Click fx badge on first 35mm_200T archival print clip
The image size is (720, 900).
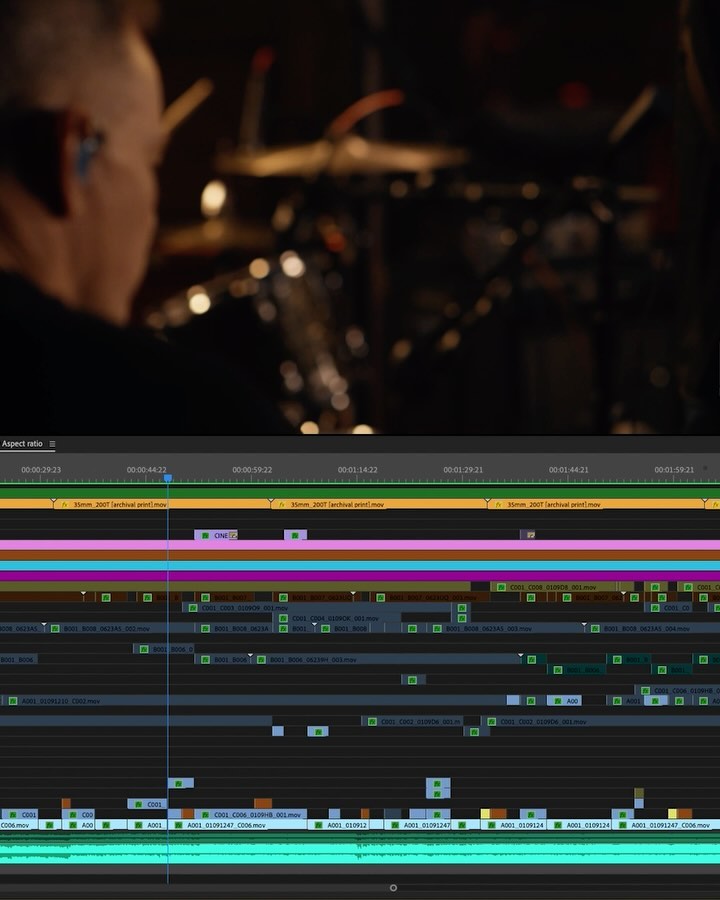tap(64, 505)
